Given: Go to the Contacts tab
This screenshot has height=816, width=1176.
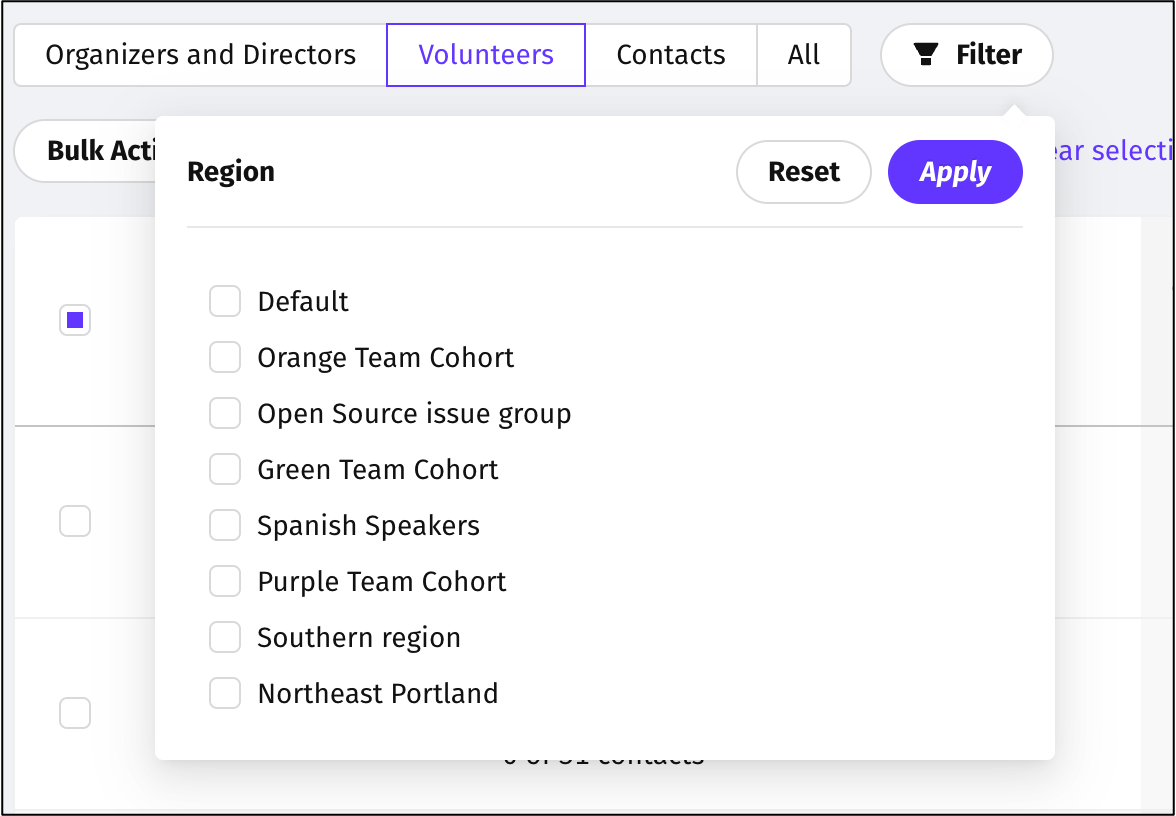Looking at the screenshot, I should point(671,54).
